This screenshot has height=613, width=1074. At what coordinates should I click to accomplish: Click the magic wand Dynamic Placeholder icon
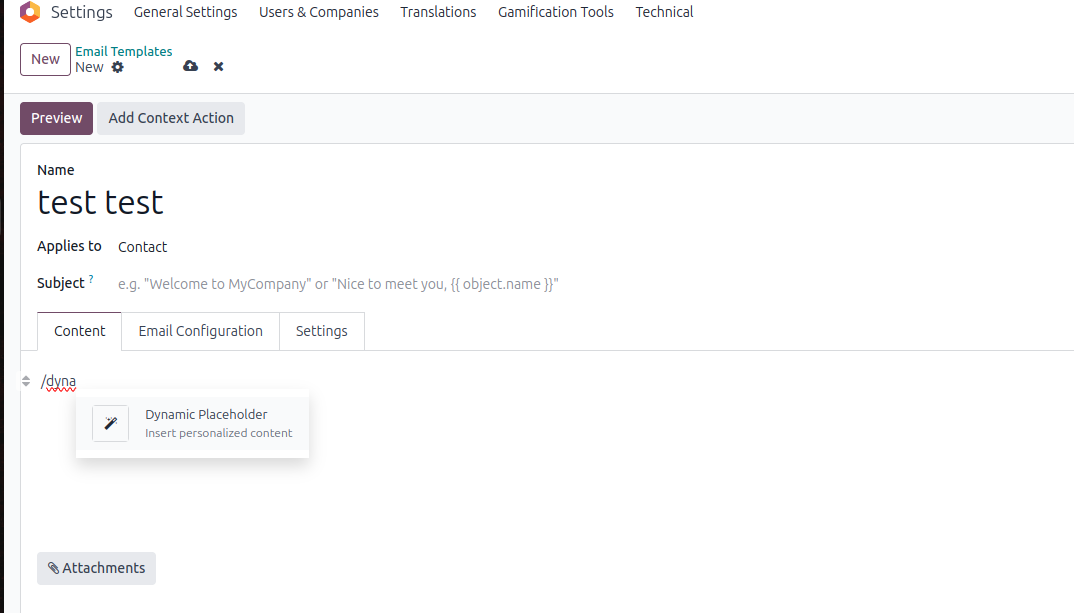coord(110,423)
